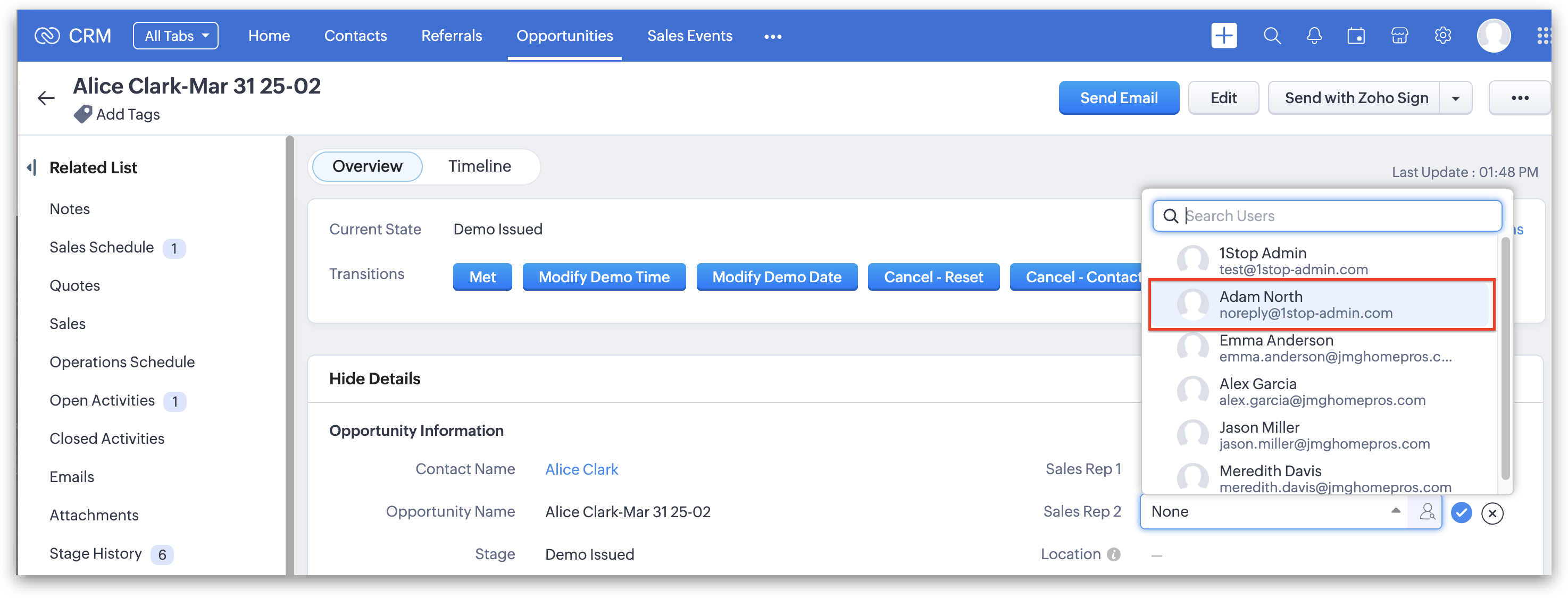This screenshot has width=1568, height=598.
Task: Open the Sales Rep 2 None dropdown
Action: [1272, 511]
